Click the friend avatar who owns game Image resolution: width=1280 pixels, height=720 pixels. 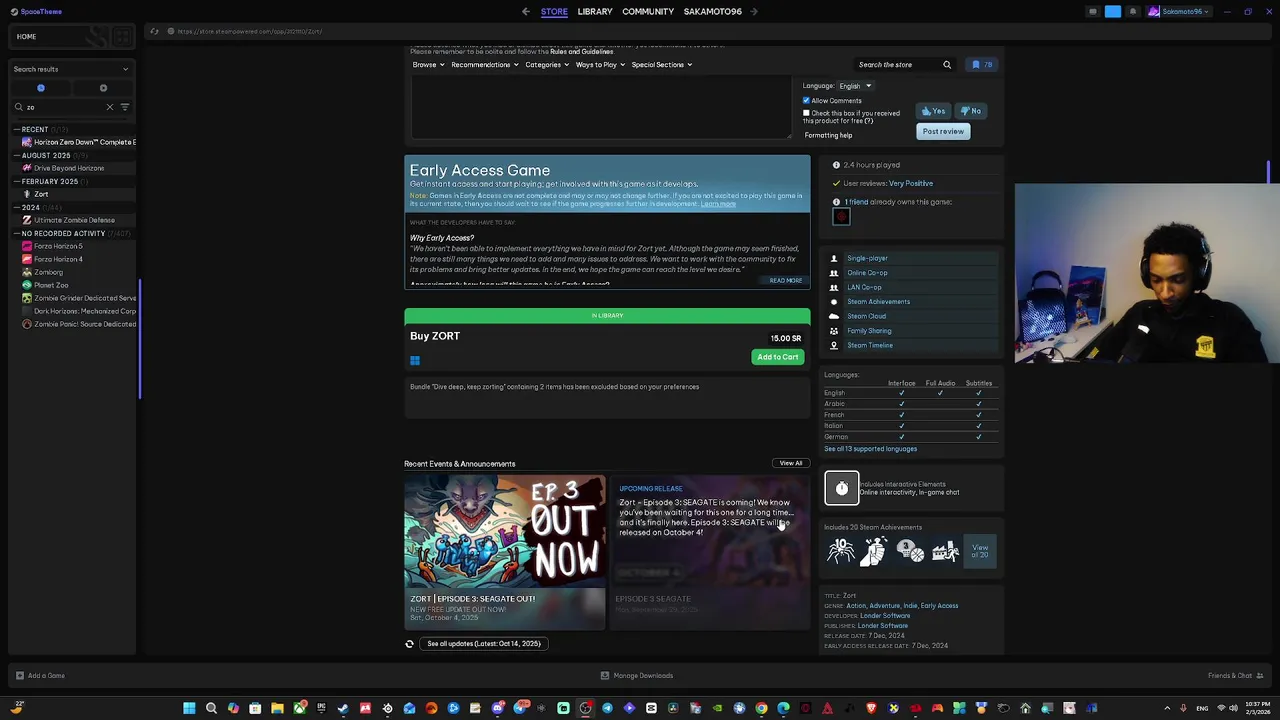pyautogui.click(x=841, y=217)
